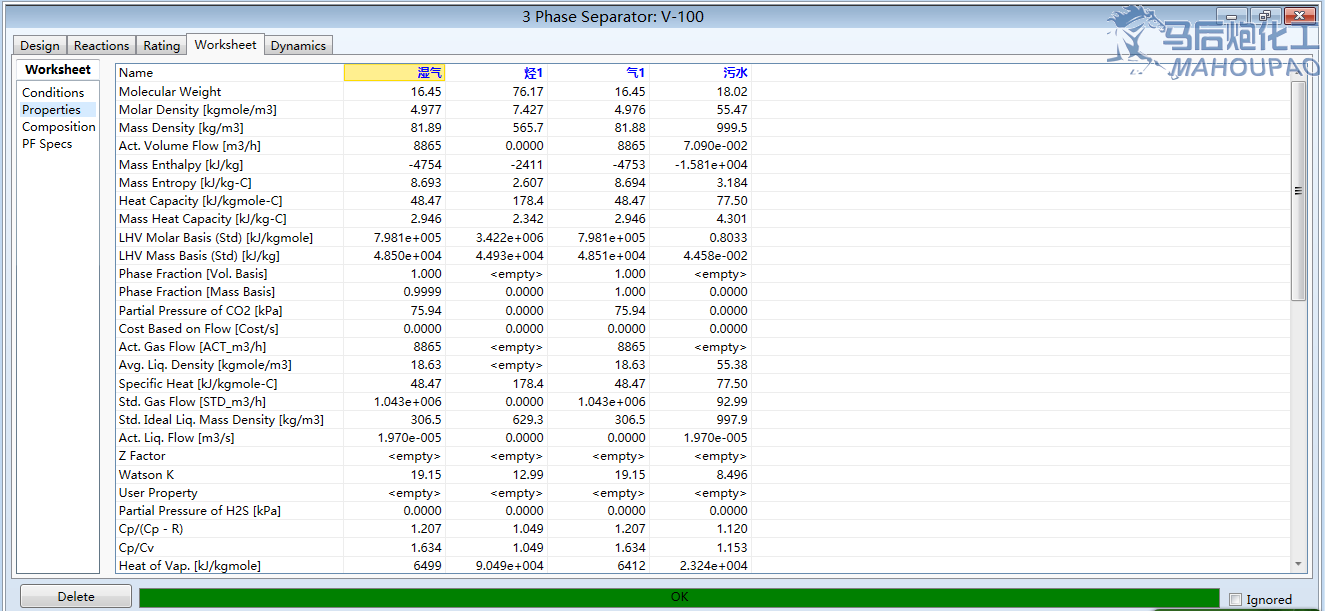
Task: Select Conditions in the Worksheet list
Action: point(53,93)
